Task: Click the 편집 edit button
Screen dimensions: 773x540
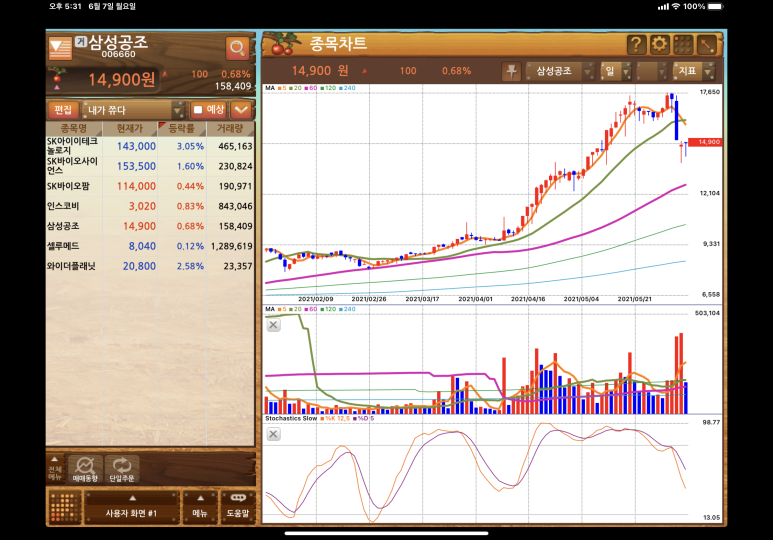Action: pos(63,110)
